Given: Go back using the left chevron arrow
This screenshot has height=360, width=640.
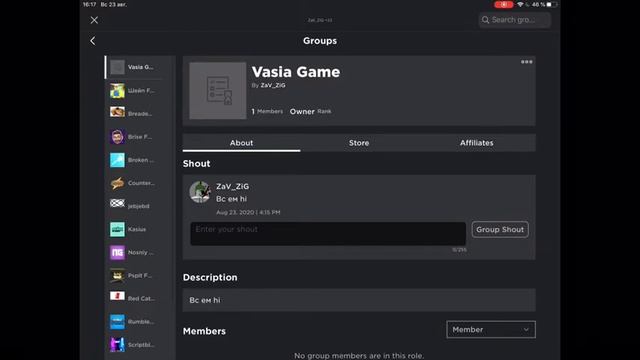Looking at the screenshot, I should [93, 41].
